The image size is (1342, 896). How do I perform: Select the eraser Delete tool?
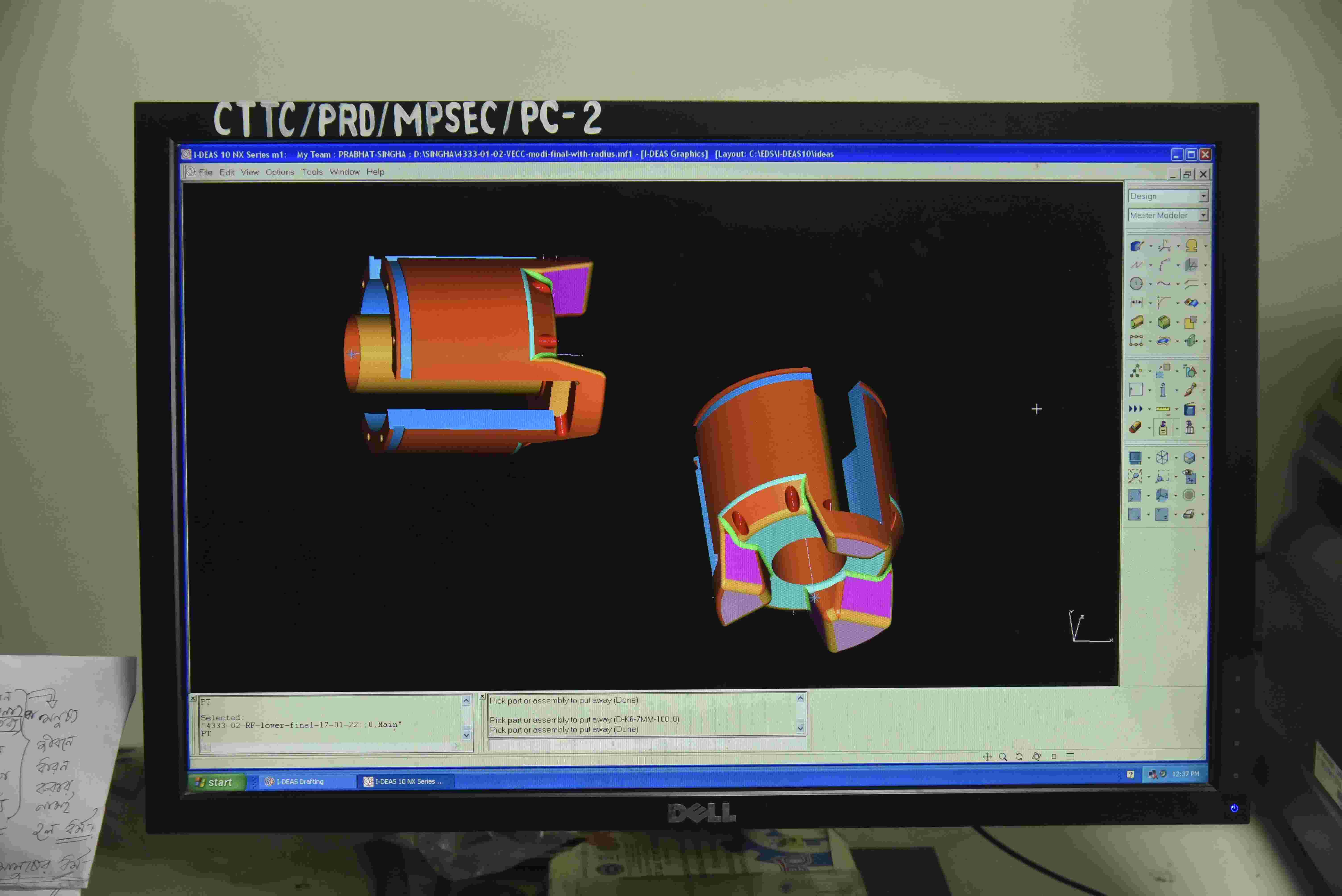tap(1135, 428)
